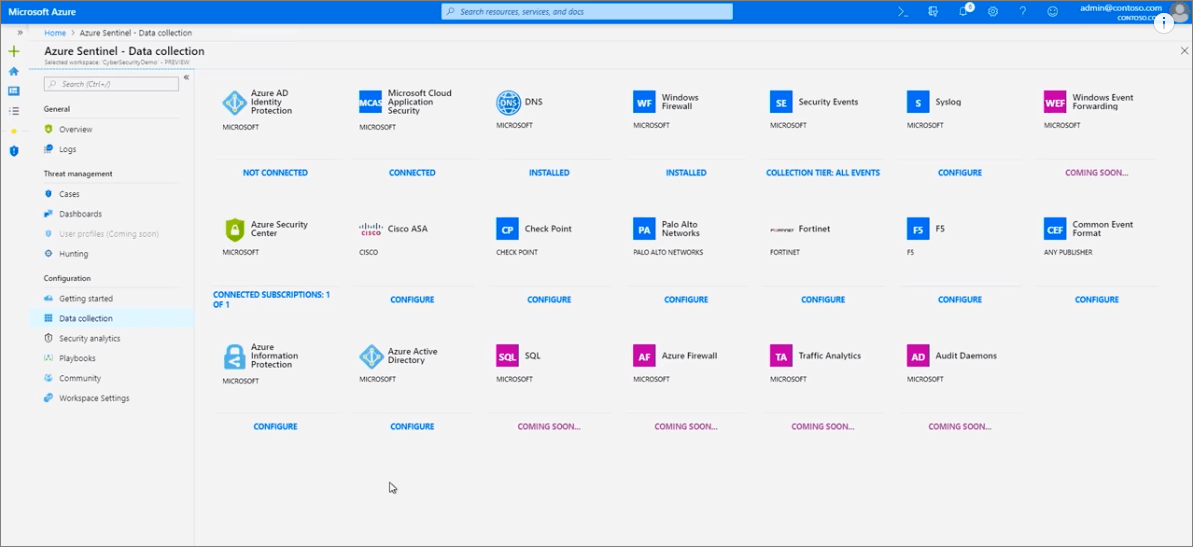Expand the left navigation rail chevrons
The width and height of the screenshot is (1193, 547).
click(20, 33)
